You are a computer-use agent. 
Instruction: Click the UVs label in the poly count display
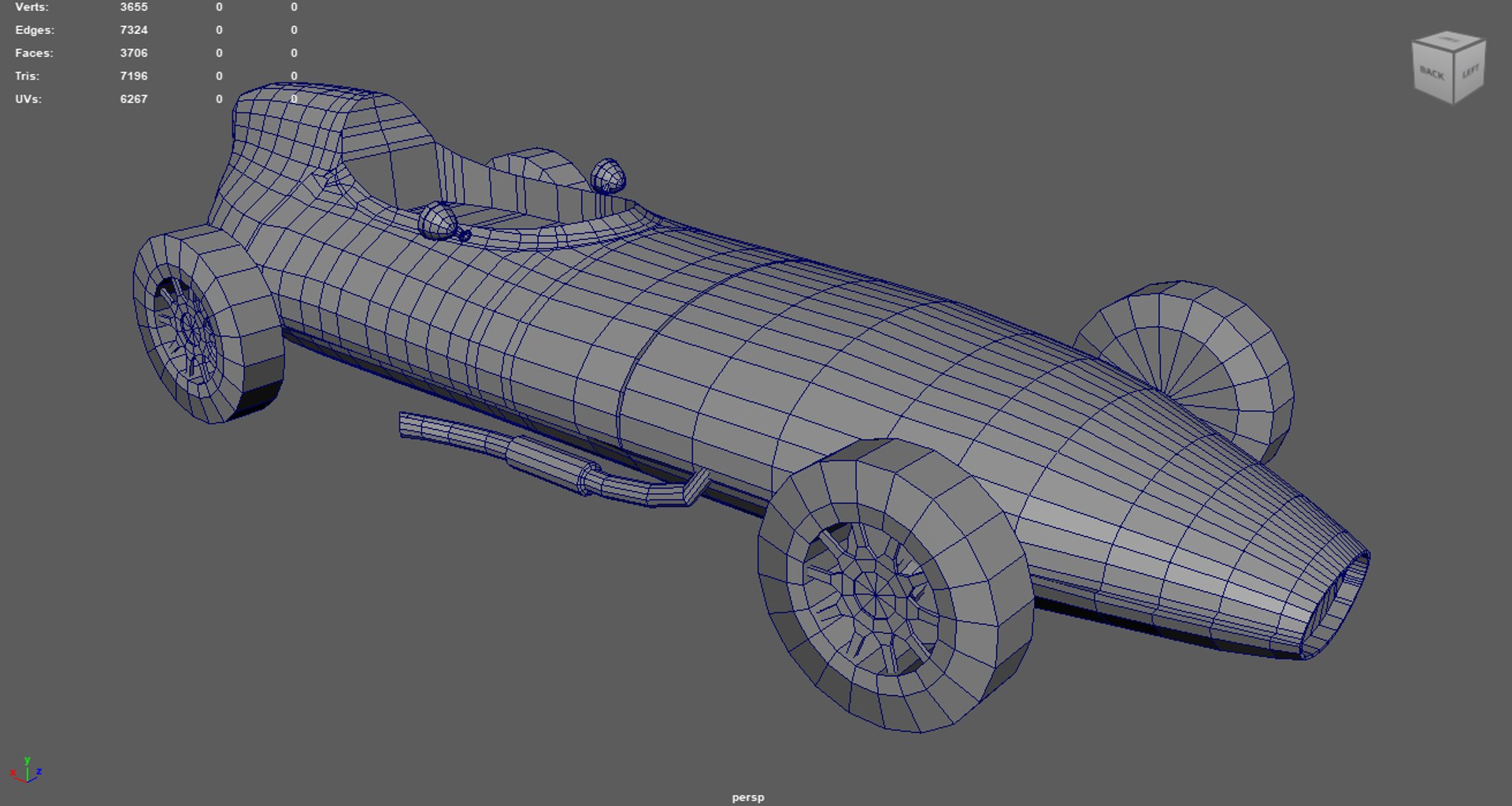[28, 99]
